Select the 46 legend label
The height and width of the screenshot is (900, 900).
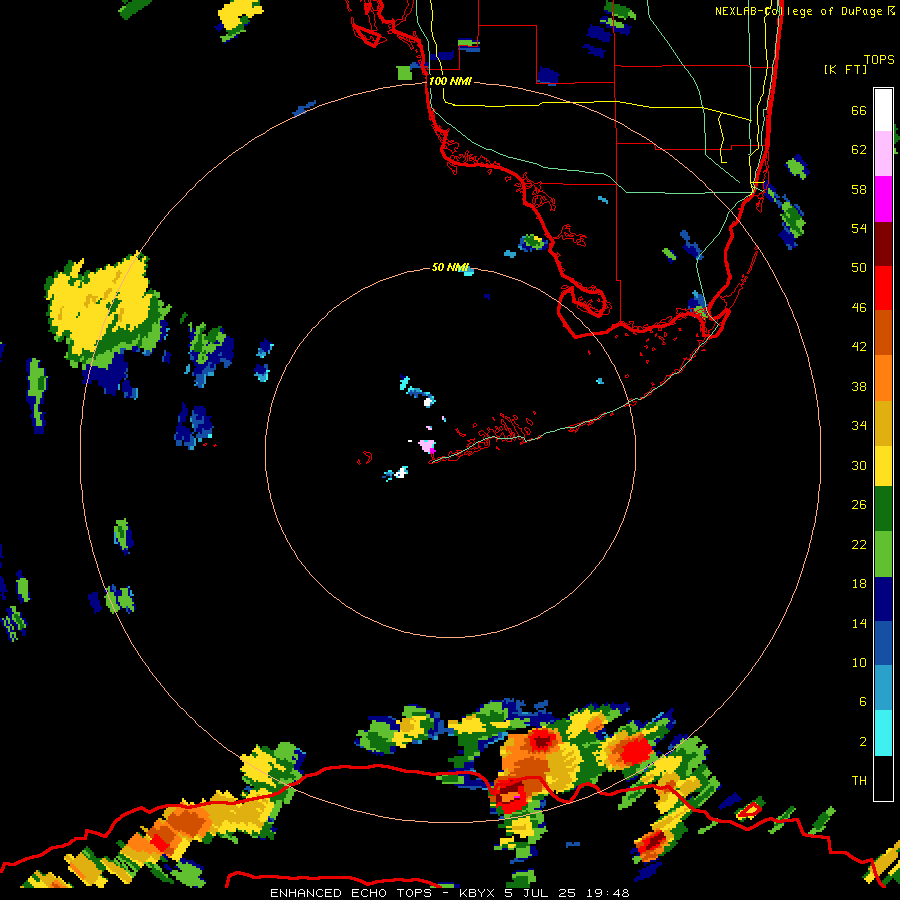(859, 308)
